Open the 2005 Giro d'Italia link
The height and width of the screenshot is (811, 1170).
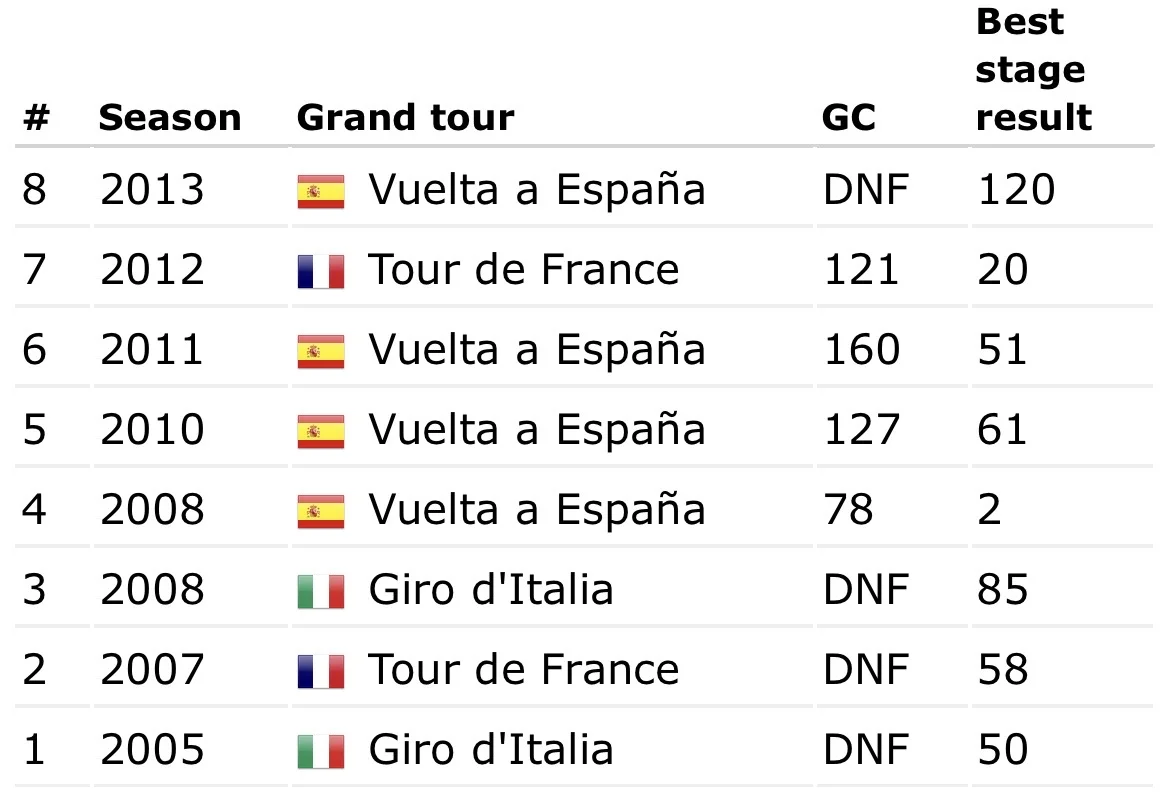[x=491, y=749]
